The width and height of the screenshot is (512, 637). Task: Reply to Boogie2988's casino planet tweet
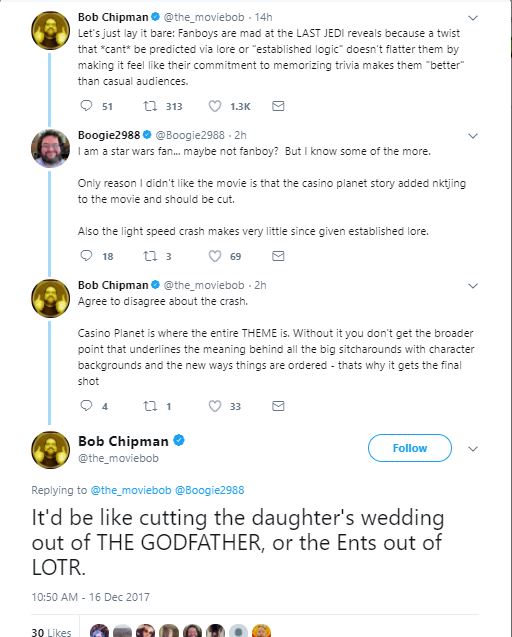pyautogui.click(x=86, y=256)
